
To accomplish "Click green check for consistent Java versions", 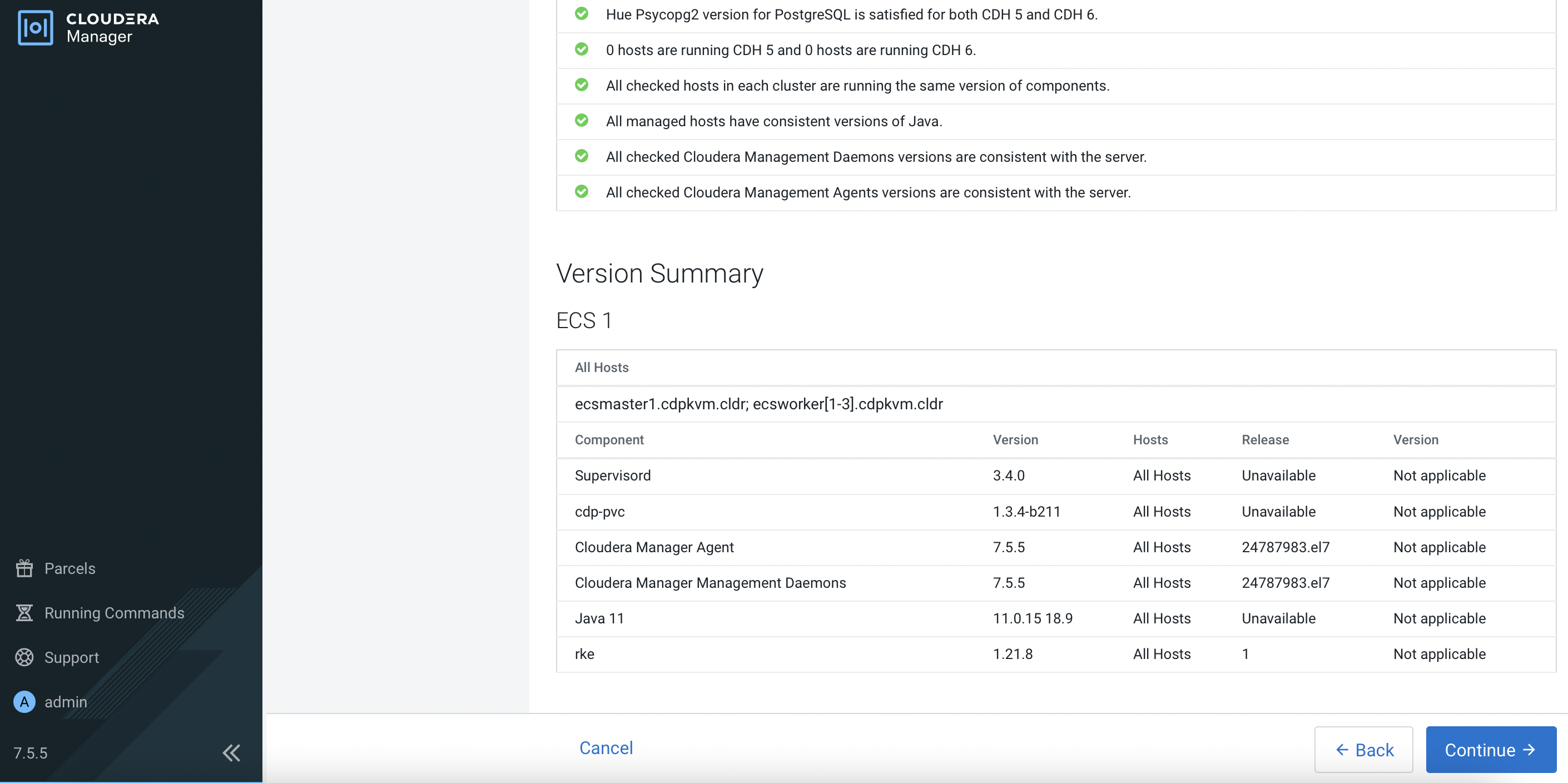I will [x=581, y=121].
